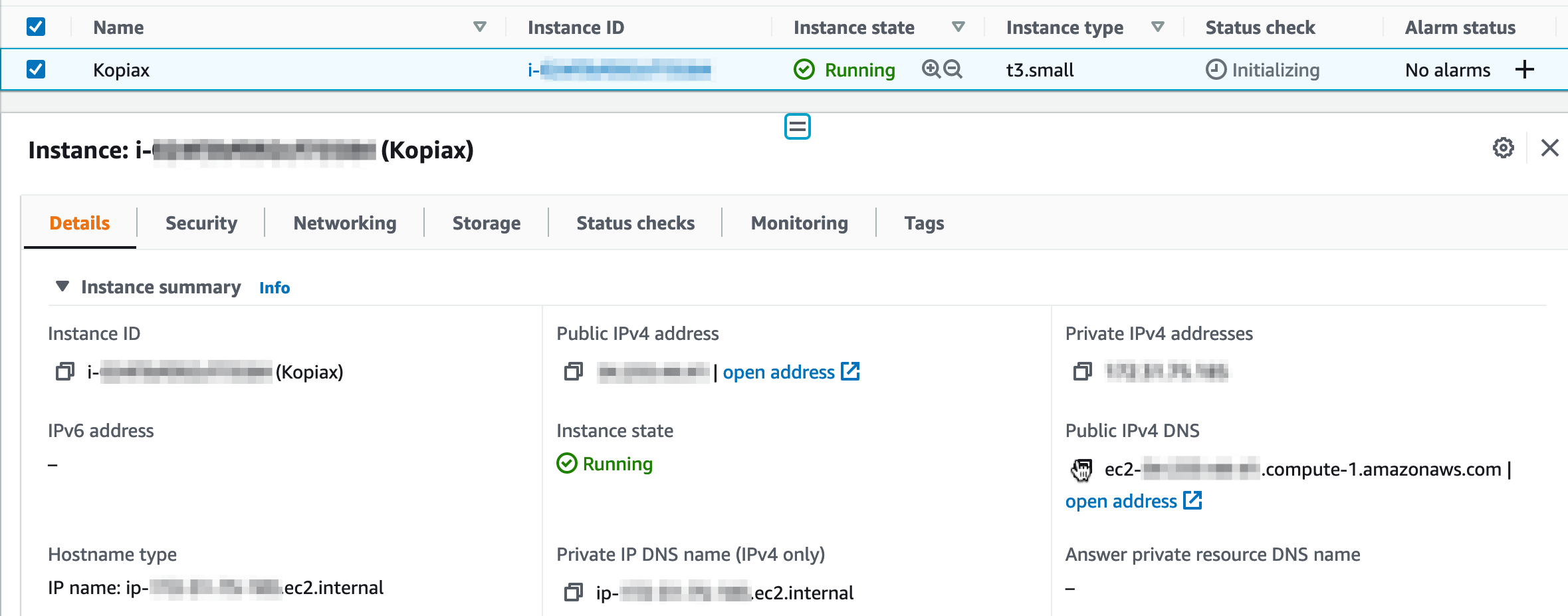The image size is (1568, 616).
Task: Click the t3.small instance type cell
Action: point(1040,70)
